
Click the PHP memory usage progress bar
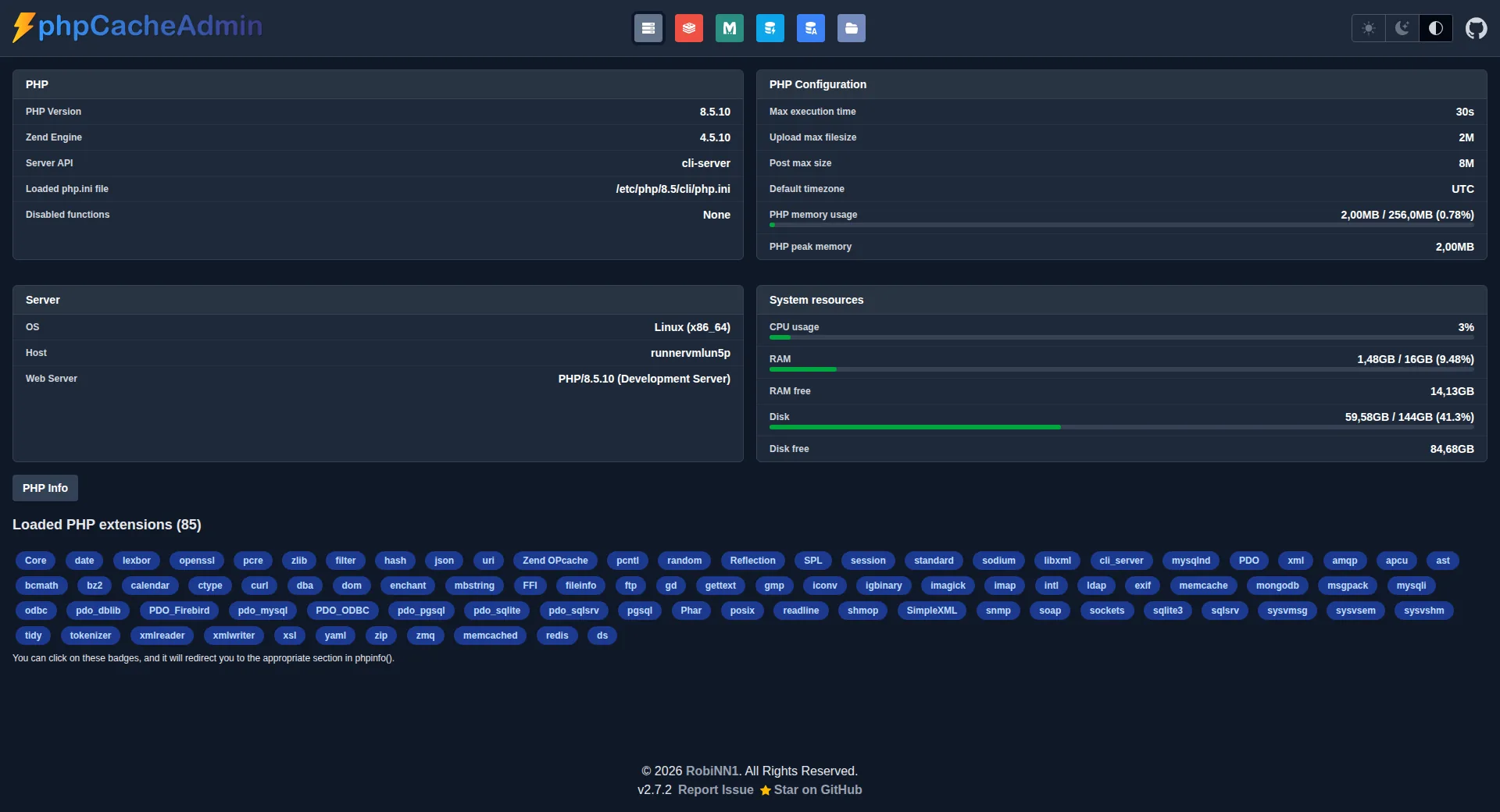1121,225
